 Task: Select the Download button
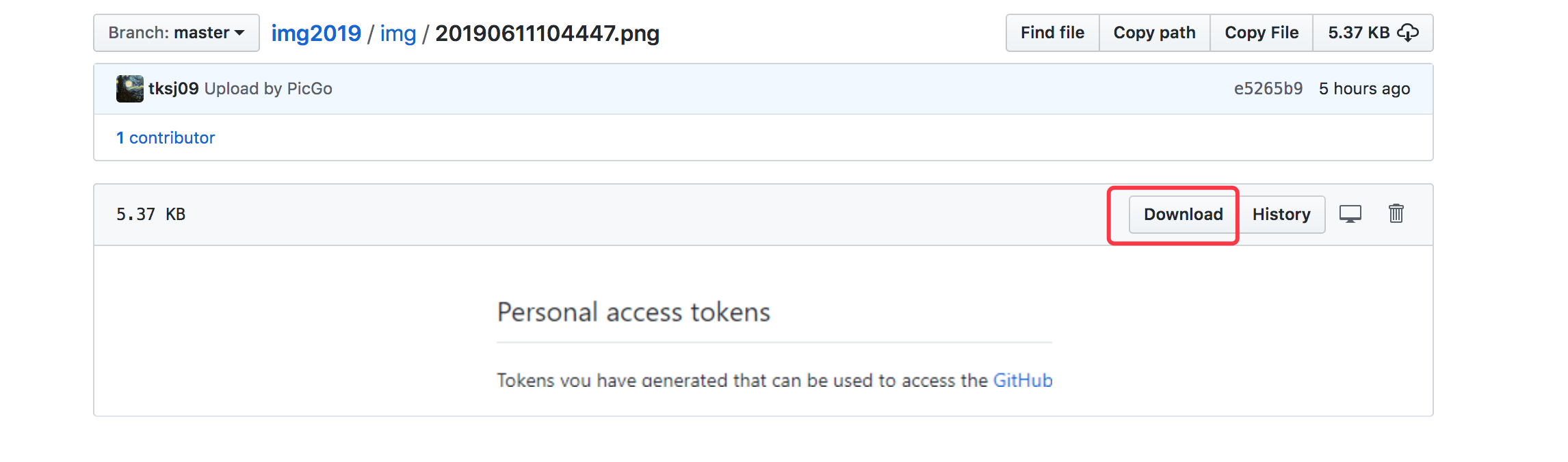coord(1183,214)
